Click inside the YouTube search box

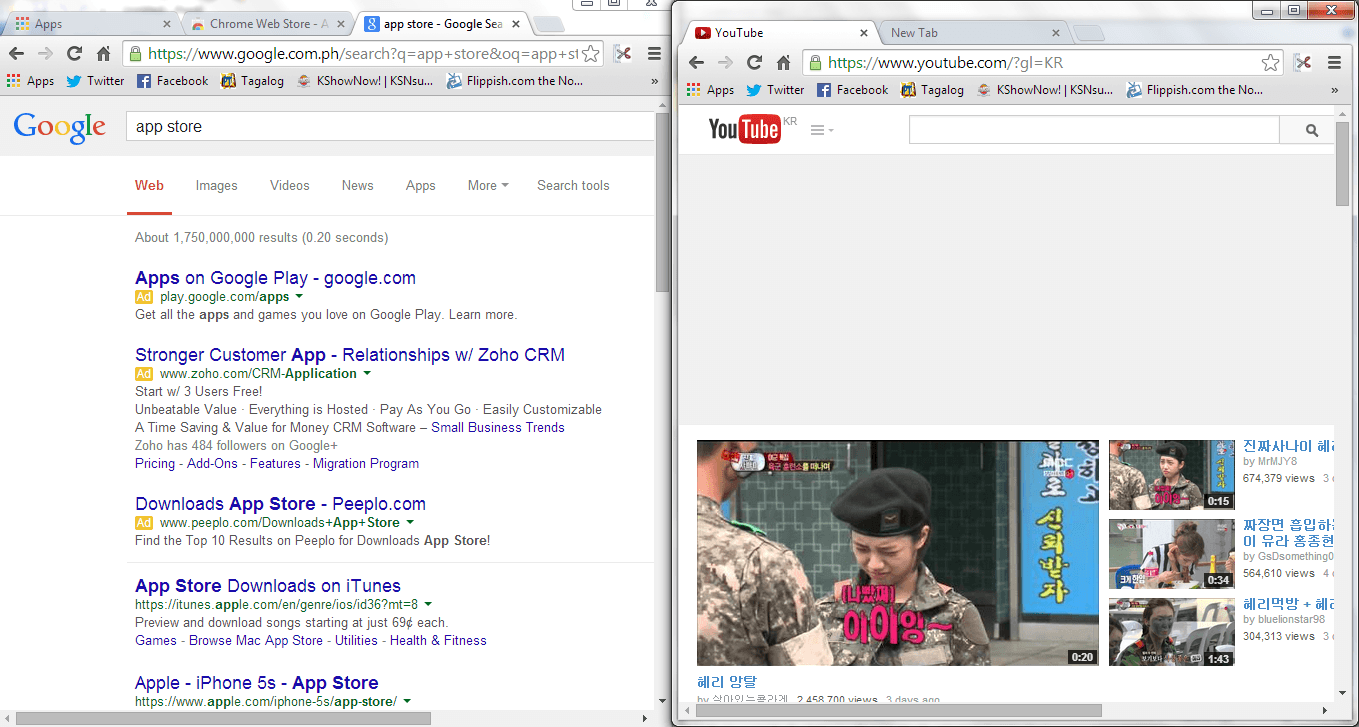(x=1090, y=129)
